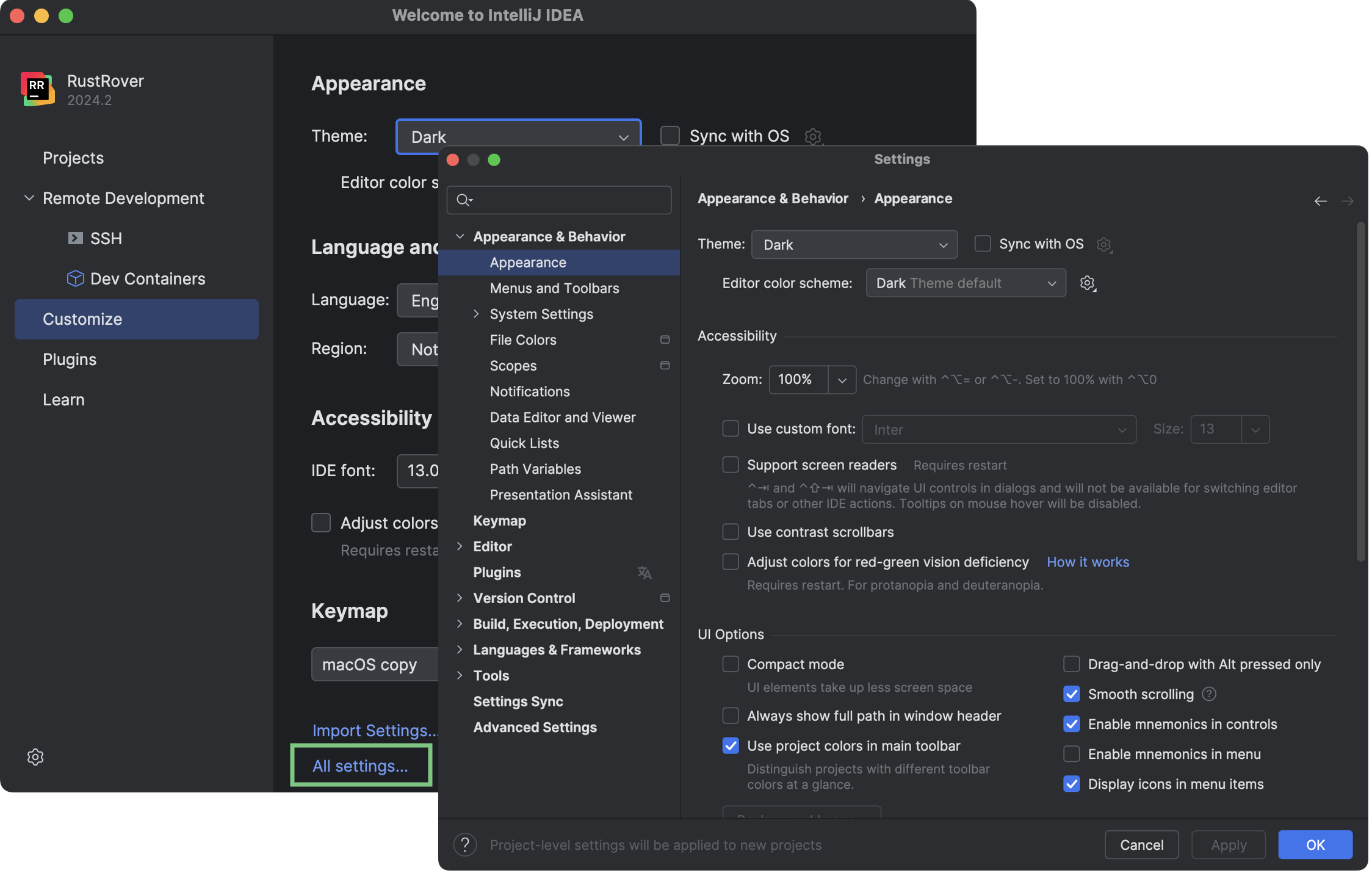The image size is (1372, 873).
Task: Click the back navigation arrow in Settings
Action: [x=1320, y=201]
